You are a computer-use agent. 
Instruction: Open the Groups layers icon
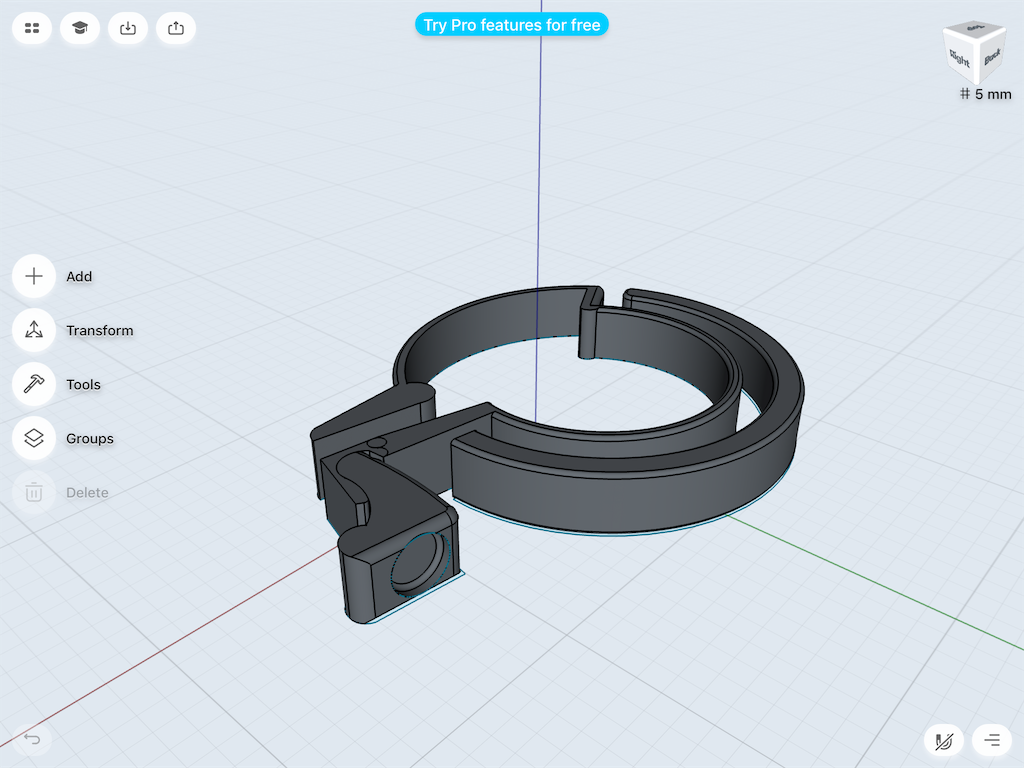pyautogui.click(x=34, y=438)
